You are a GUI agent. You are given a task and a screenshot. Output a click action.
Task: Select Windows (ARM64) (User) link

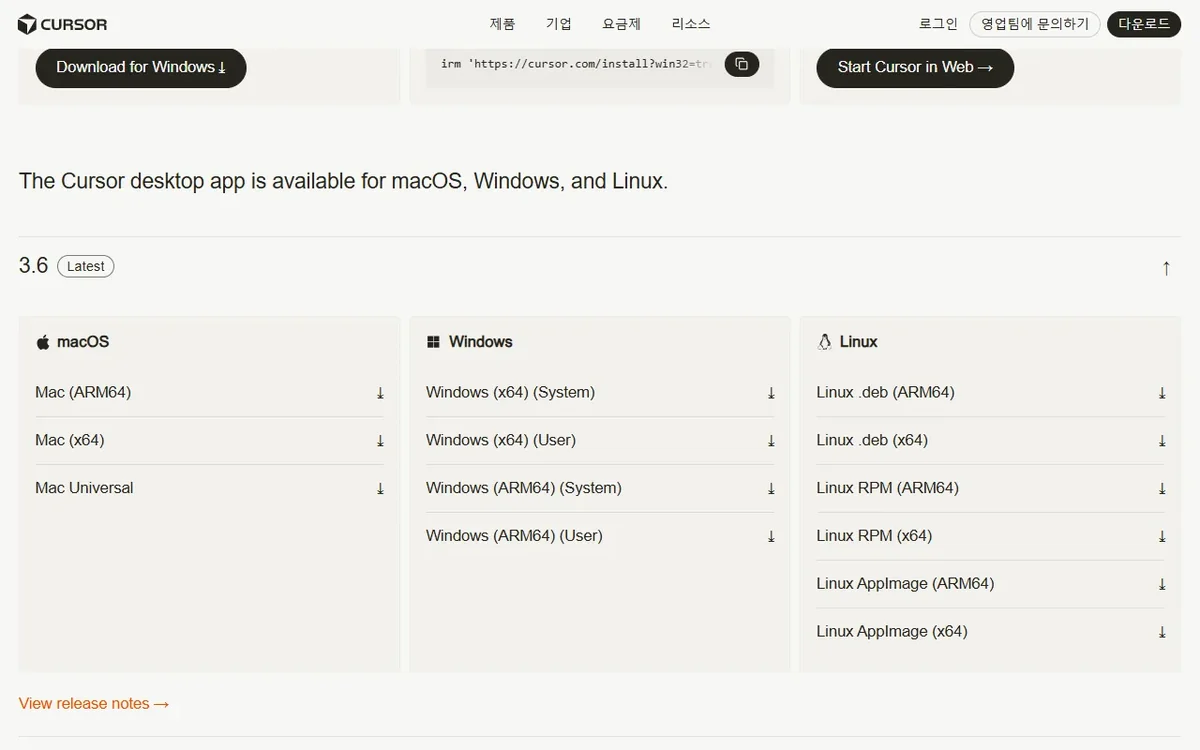[x=600, y=537]
